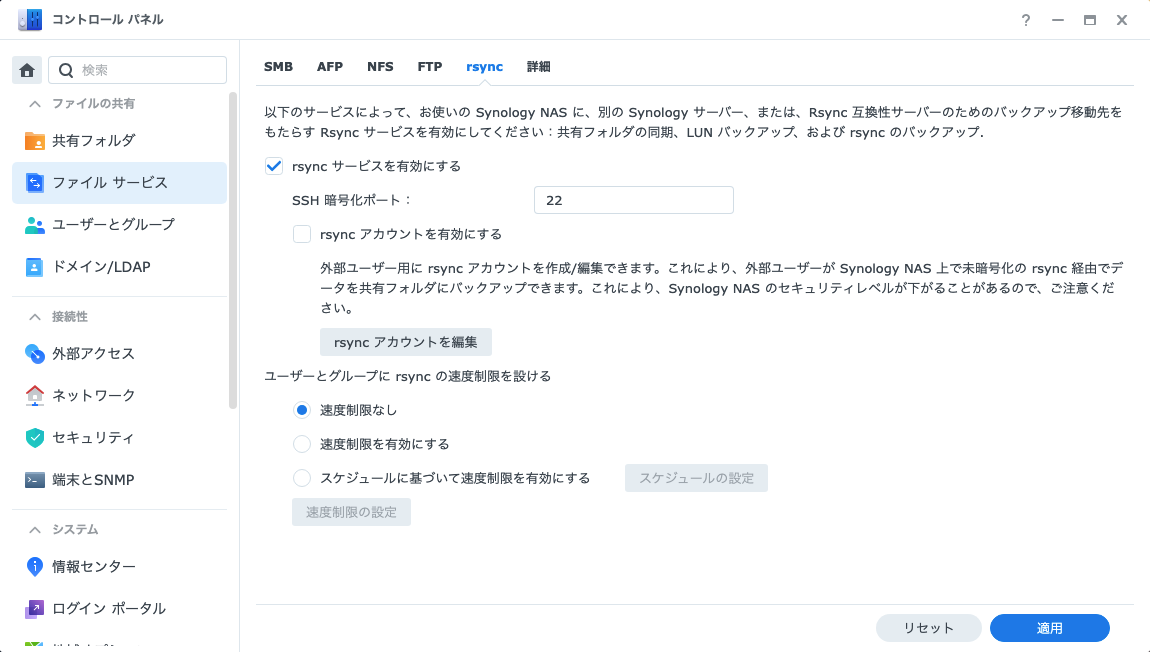
Task: Open ログイン ポータル in the sidebar
Action: 120,609
